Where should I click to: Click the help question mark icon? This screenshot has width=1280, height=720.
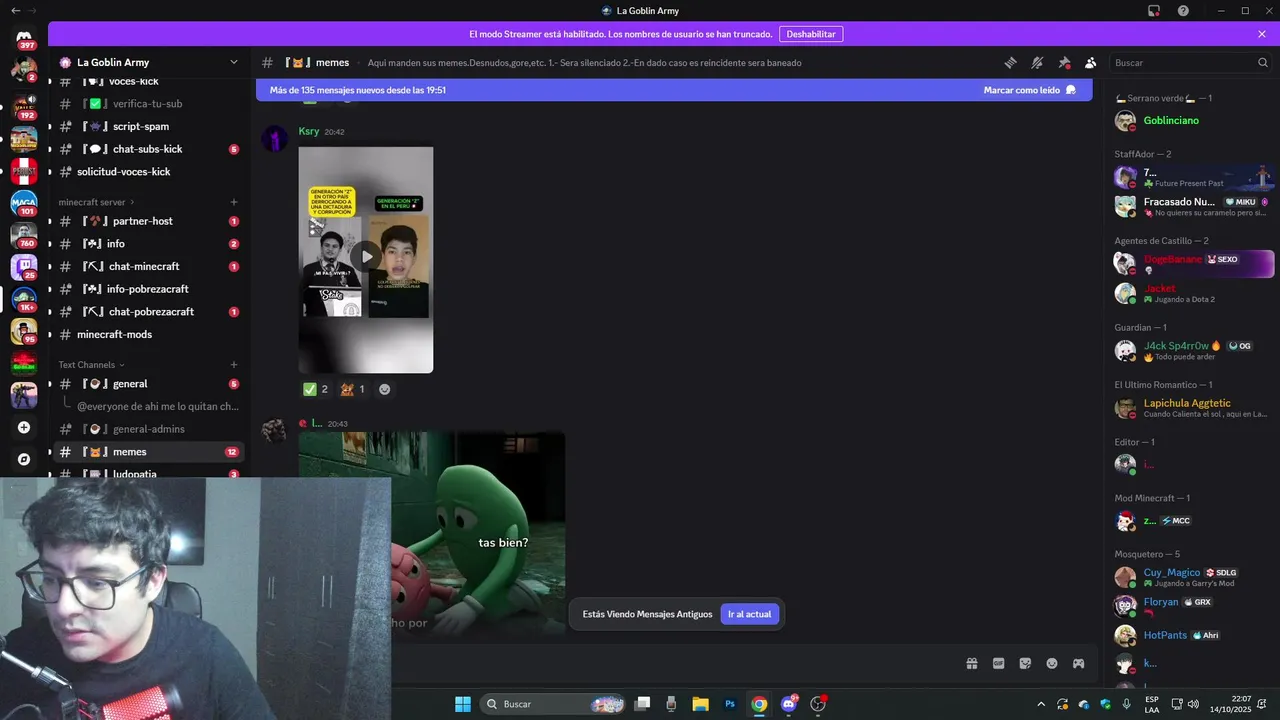pos(1183,11)
